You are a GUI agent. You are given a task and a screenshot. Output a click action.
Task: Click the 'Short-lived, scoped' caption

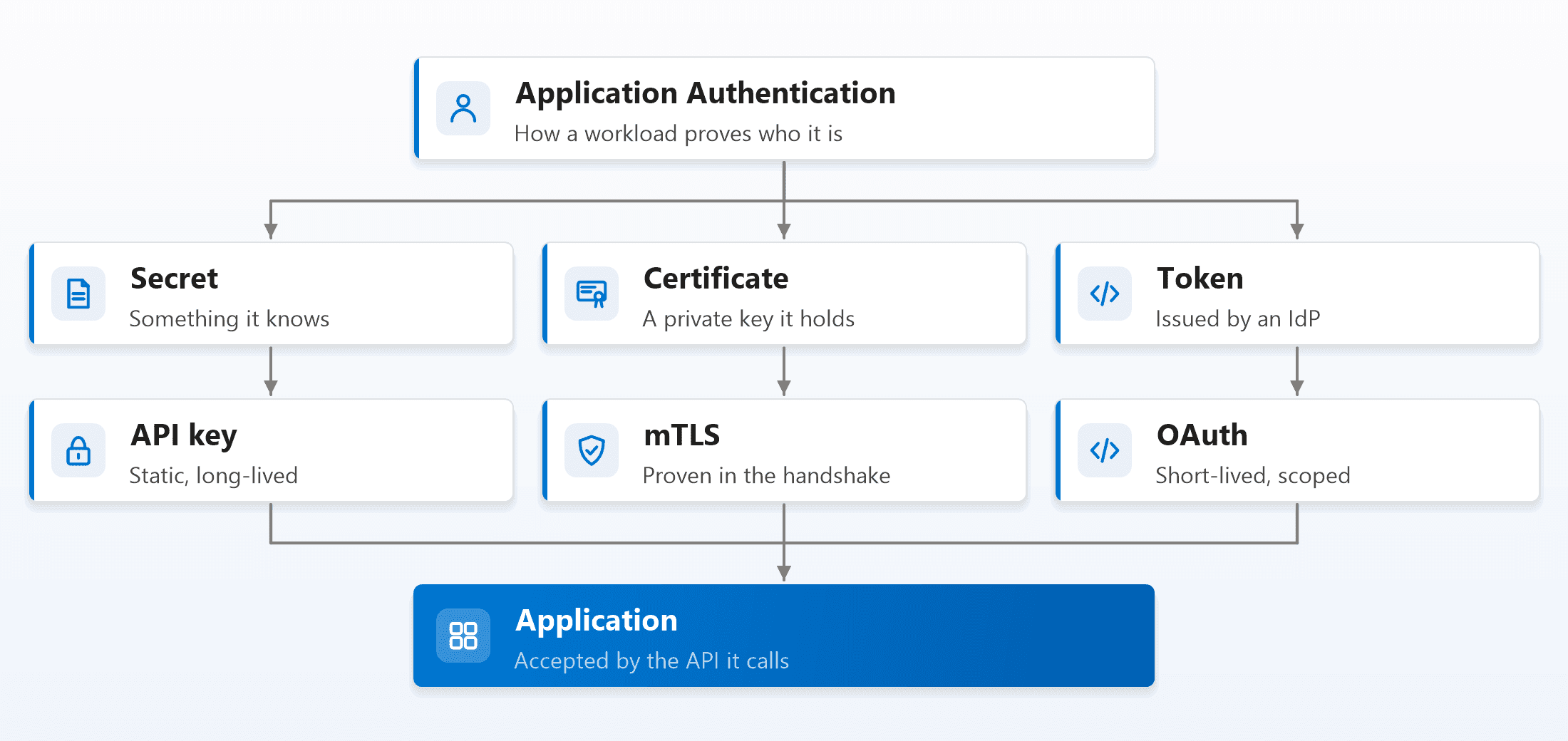(x=1253, y=475)
